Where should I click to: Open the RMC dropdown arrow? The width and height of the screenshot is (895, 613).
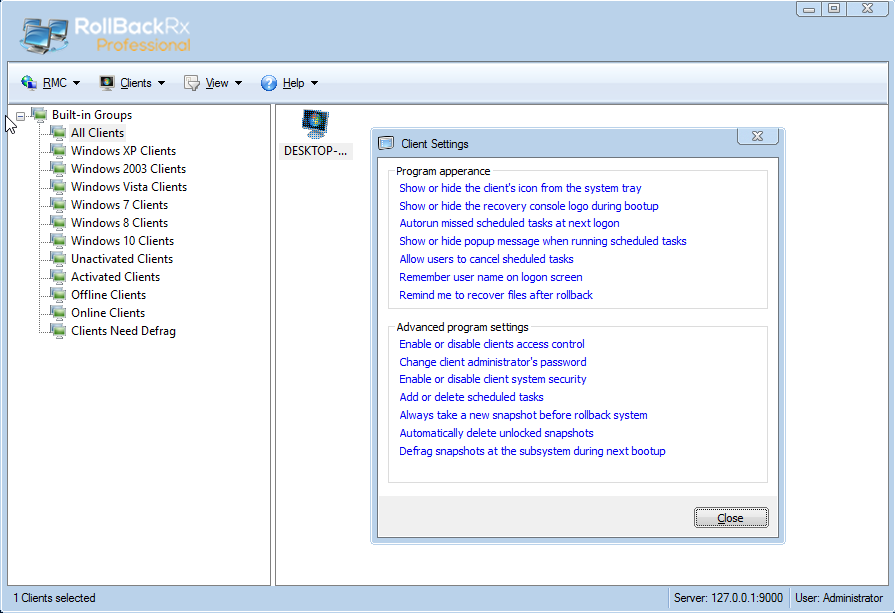point(77,83)
